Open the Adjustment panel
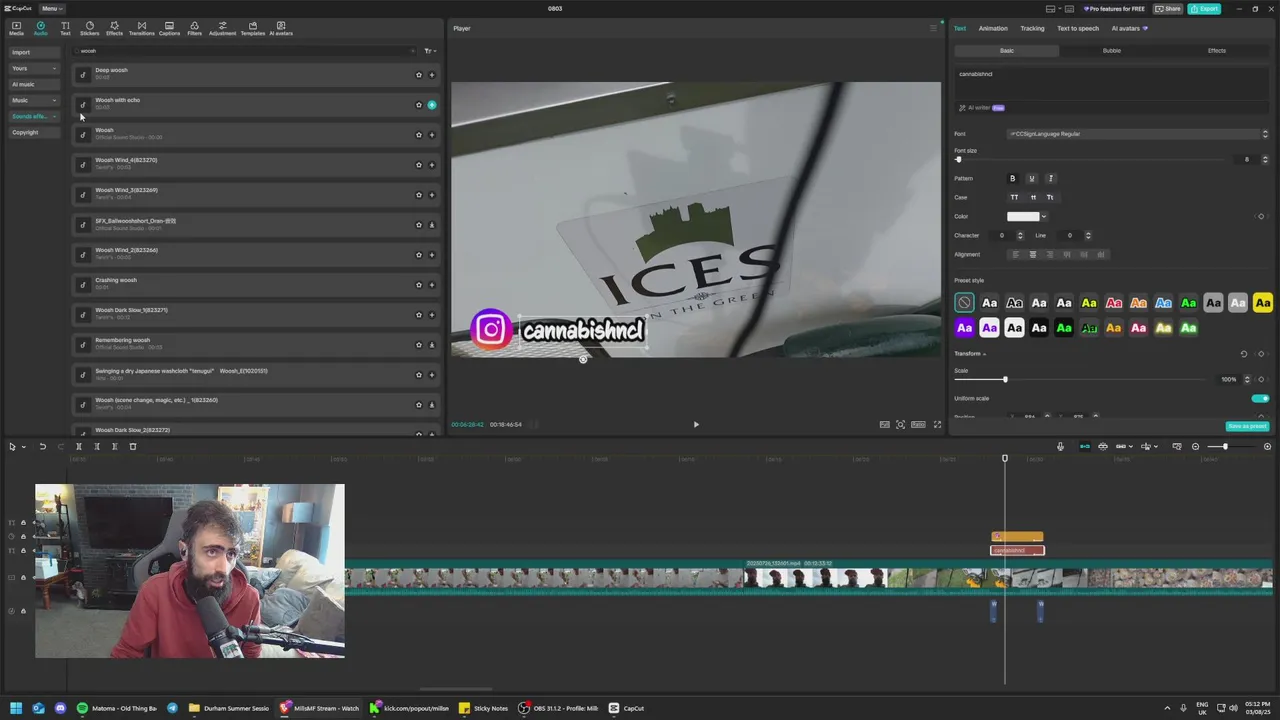Image resolution: width=1280 pixels, height=720 pixels. 222,28
